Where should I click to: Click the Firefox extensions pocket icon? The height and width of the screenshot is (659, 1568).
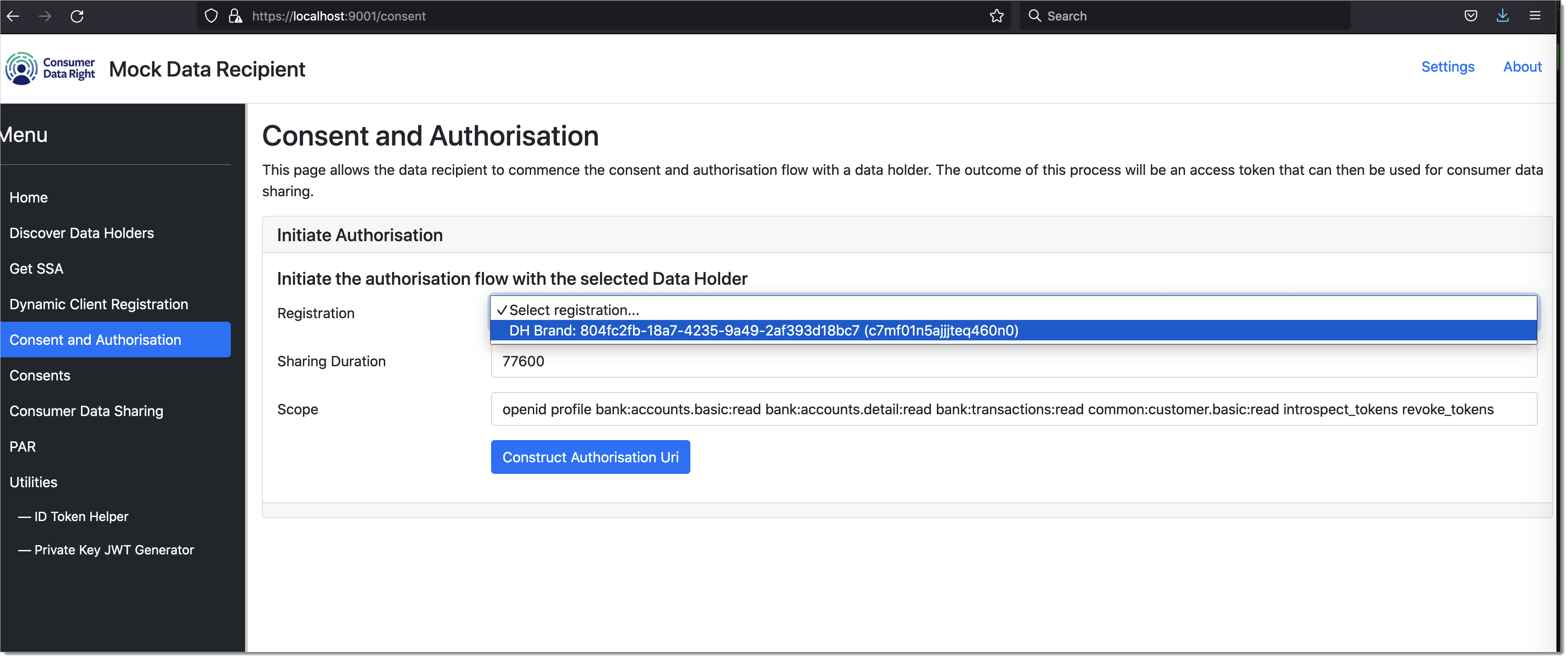1471,16
